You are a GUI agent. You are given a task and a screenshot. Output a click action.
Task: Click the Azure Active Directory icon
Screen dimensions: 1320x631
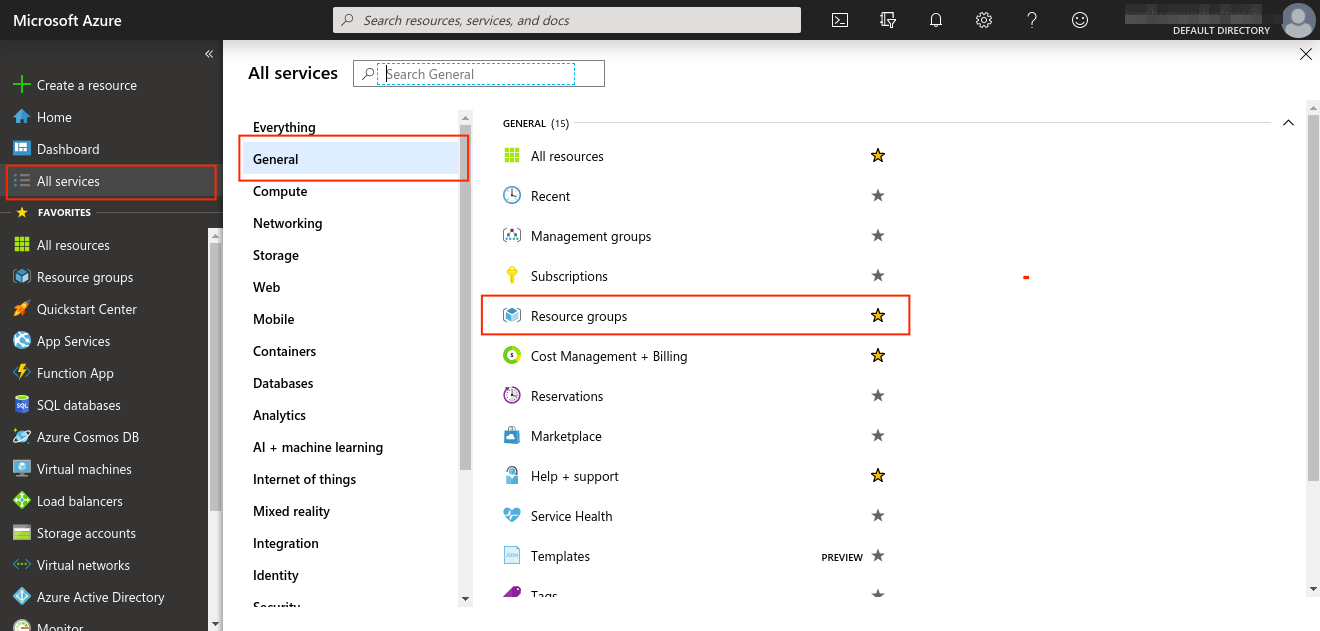pos(22,597)
